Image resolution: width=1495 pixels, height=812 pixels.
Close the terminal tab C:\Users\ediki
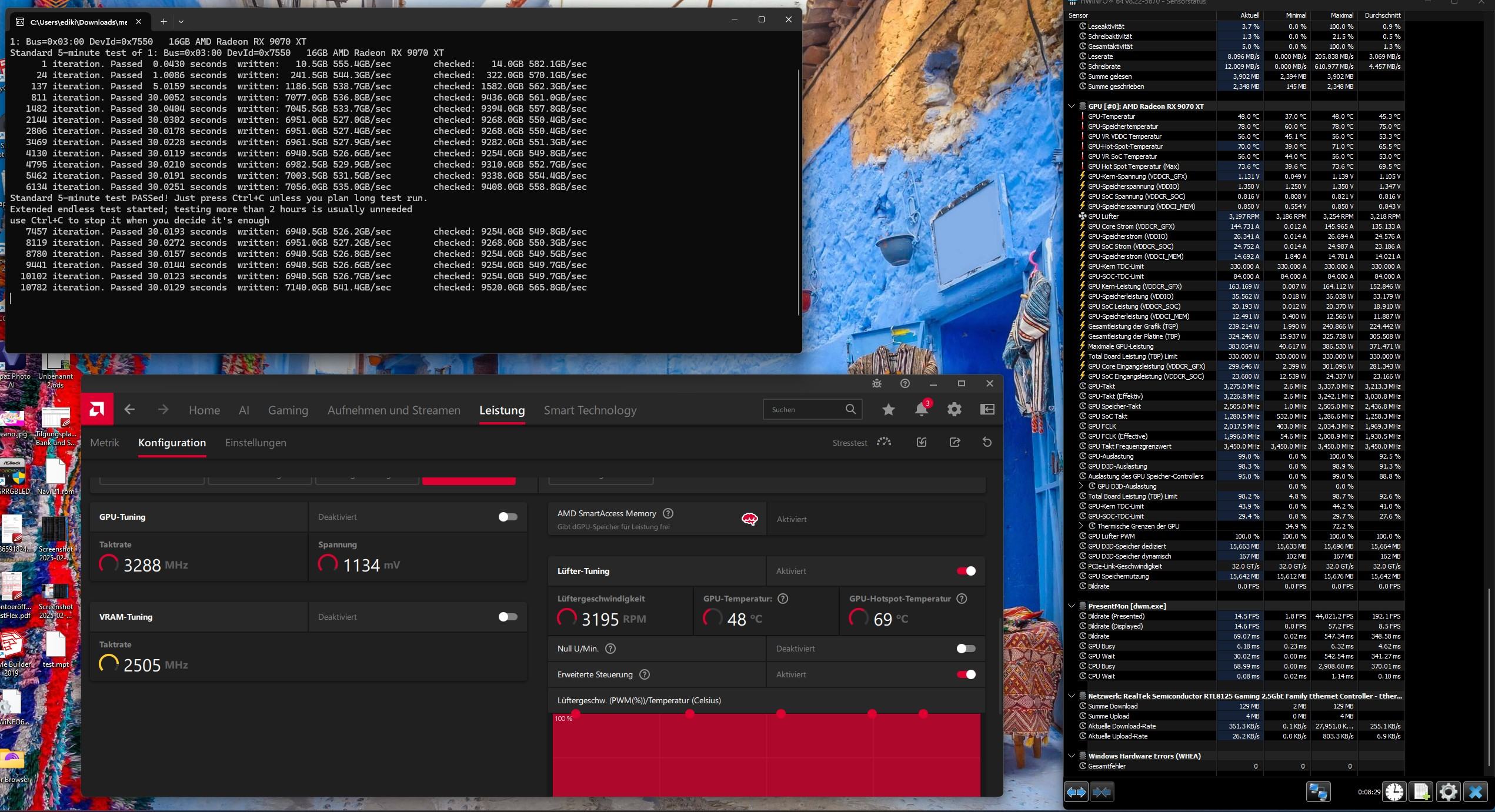tap(138, 22)
